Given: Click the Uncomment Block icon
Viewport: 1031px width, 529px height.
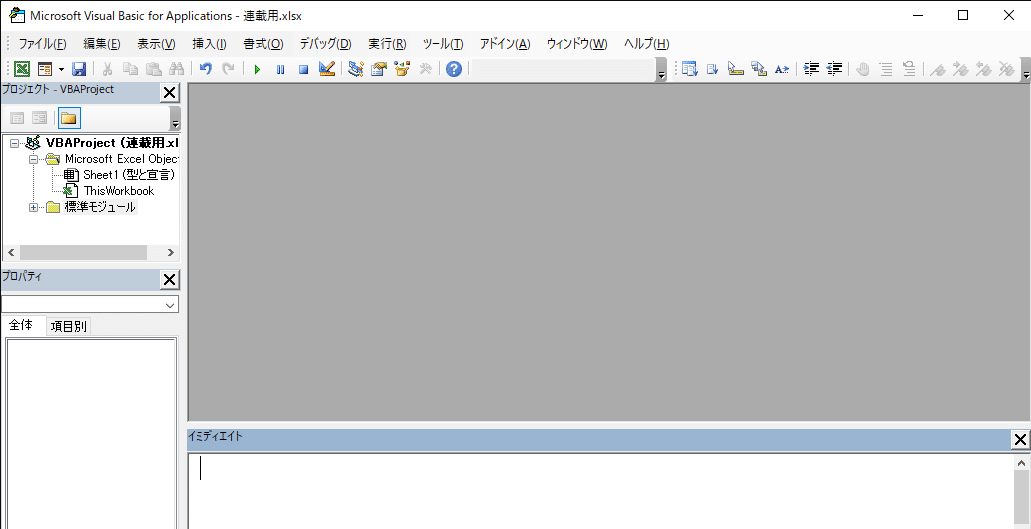Looking at the screenshot, I should pyautogui.click(x=909, y=69).
